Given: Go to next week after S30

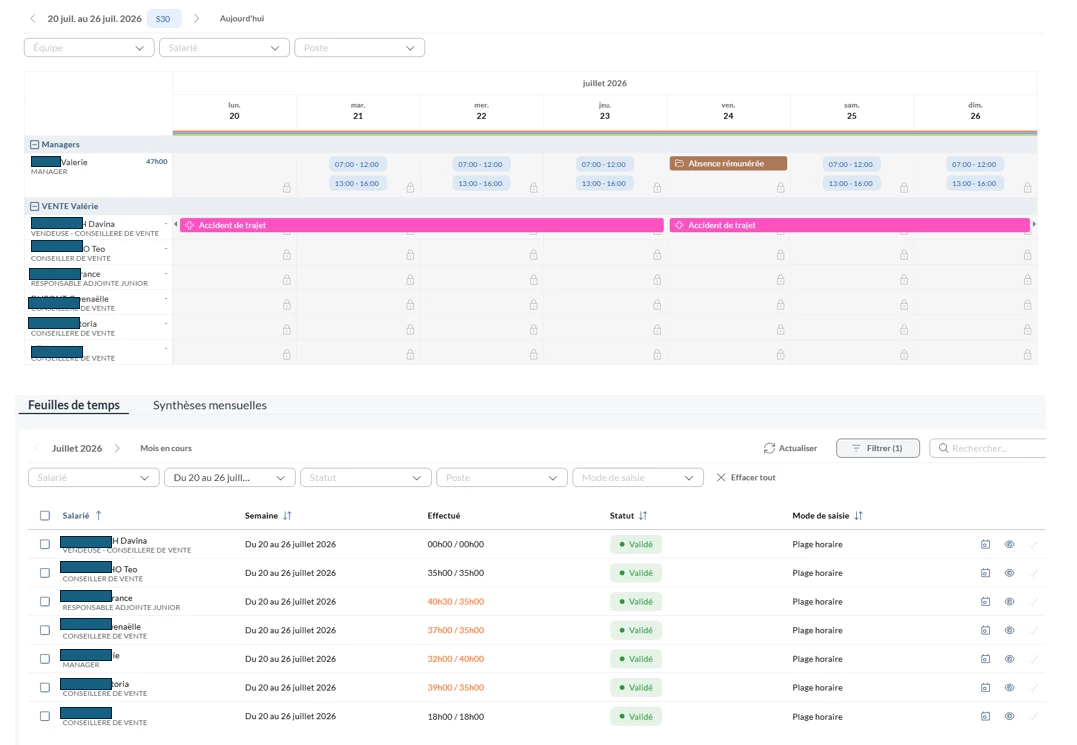Looking at the screenshot, I should pos(196,19).
